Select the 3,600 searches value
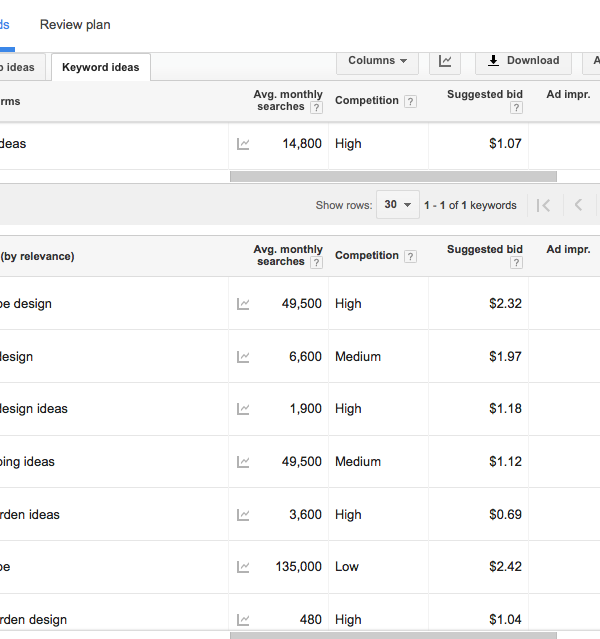The width and height of the screenshot is (600, 639). 305,515
